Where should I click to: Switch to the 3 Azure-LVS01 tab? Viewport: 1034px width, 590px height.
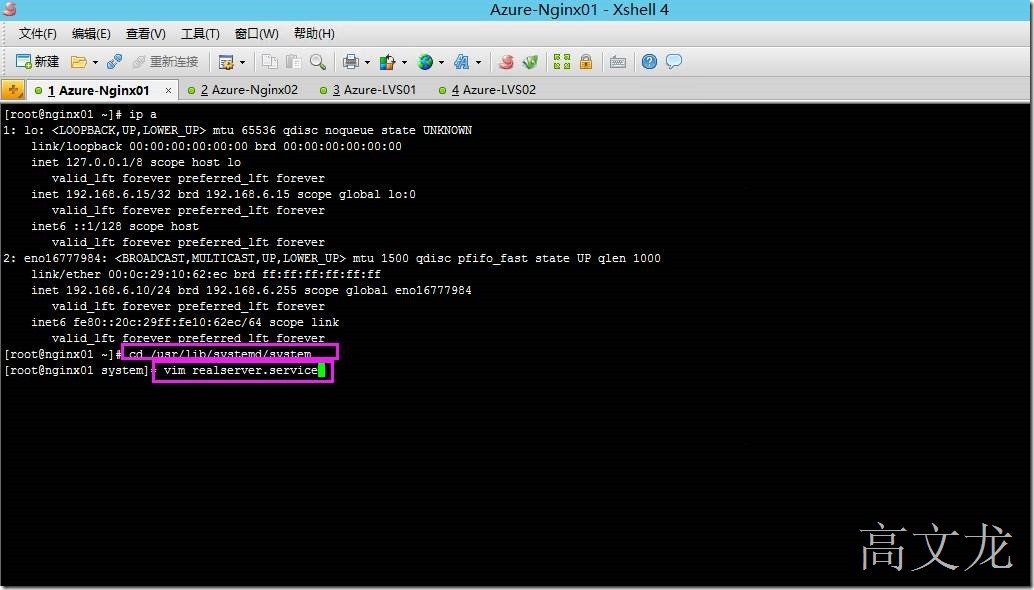click(x=368, y=90)
